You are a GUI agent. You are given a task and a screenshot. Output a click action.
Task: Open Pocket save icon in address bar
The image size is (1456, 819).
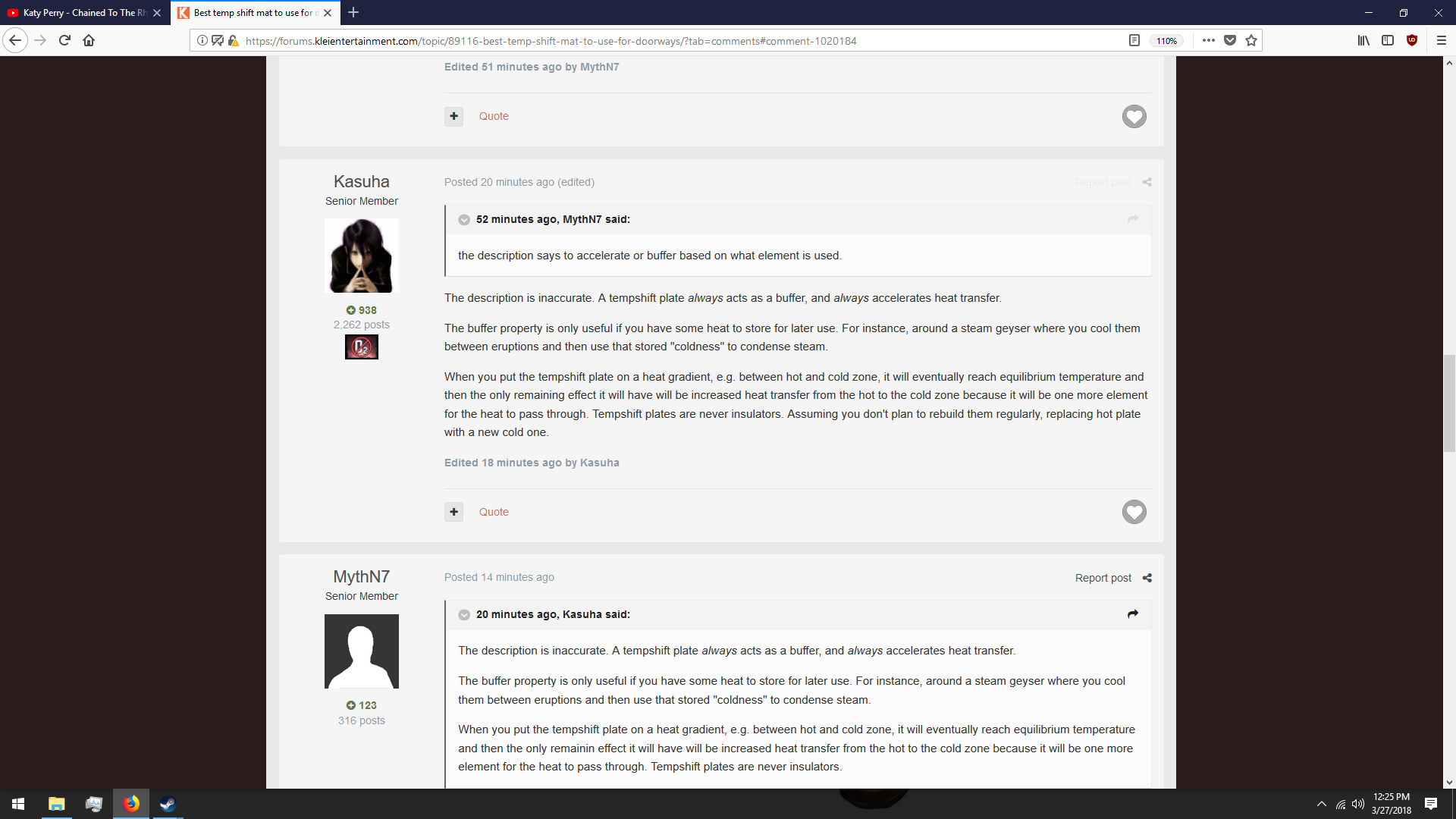click(1230, 41)
